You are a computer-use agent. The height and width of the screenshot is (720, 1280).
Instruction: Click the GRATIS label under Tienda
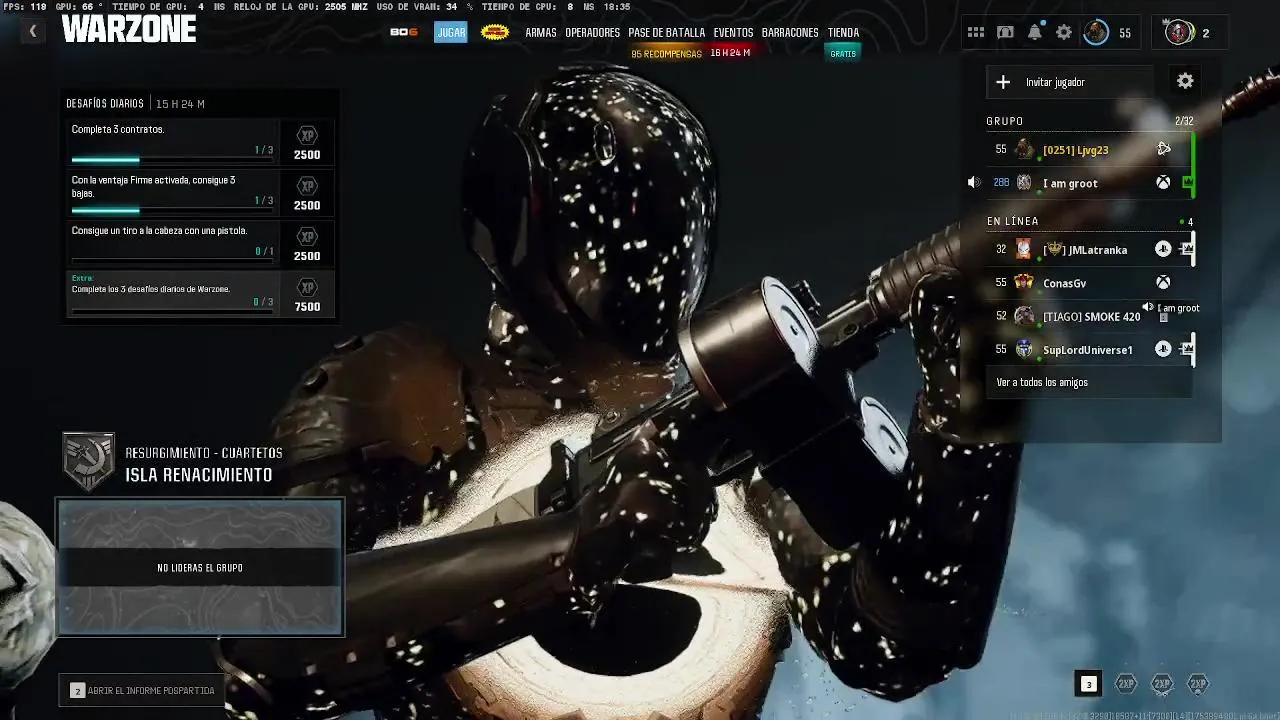point(843,53)
